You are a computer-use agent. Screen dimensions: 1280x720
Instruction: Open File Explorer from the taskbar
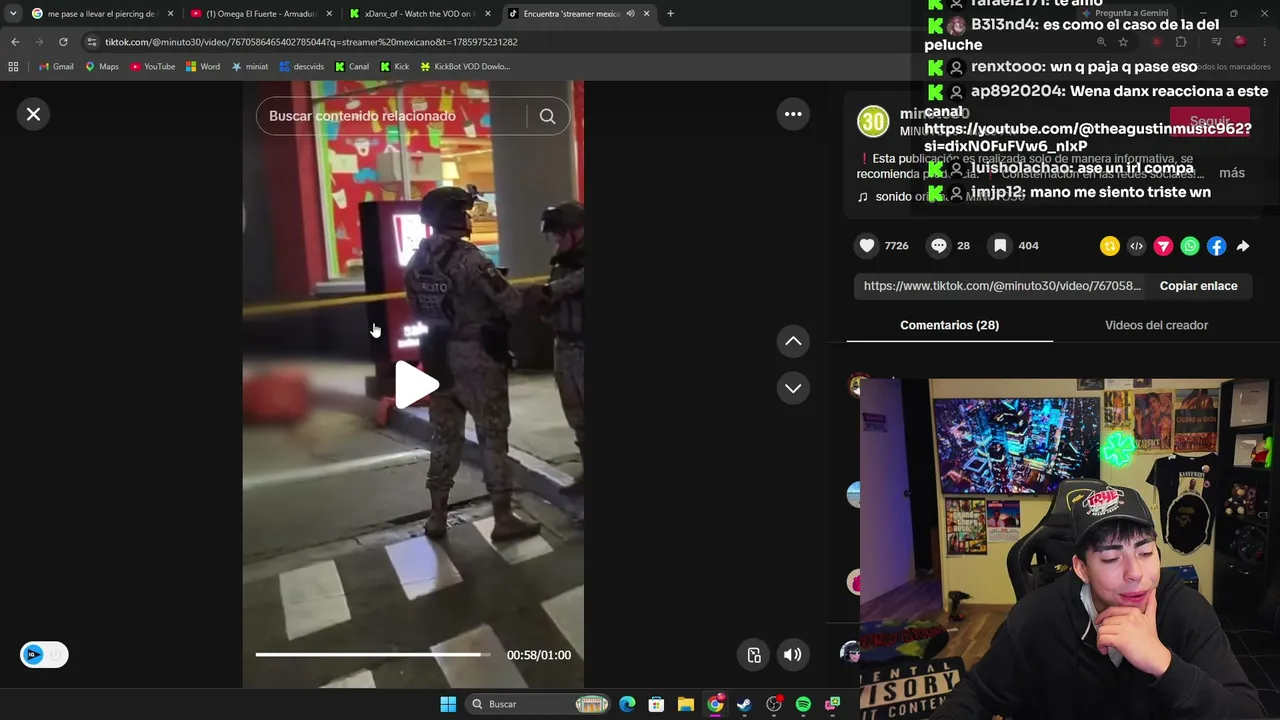tap(686, 704)
